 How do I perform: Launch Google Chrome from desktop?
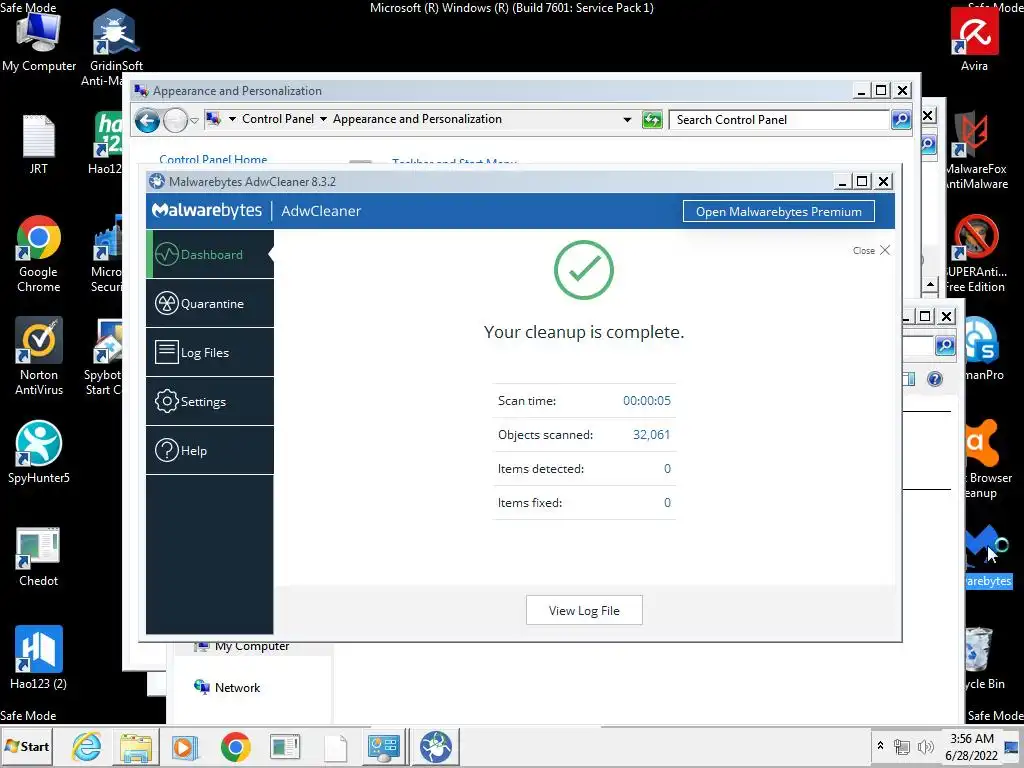[39, 253]
